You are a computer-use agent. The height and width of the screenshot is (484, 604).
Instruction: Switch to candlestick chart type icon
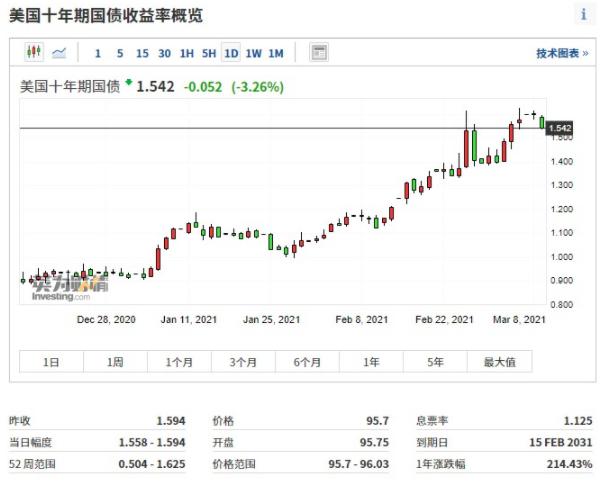tap(34, 52)
